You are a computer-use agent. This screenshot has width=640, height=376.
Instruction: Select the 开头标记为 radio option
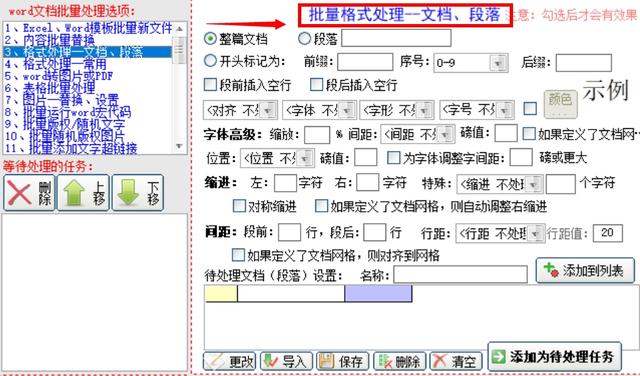coord(210,61)
